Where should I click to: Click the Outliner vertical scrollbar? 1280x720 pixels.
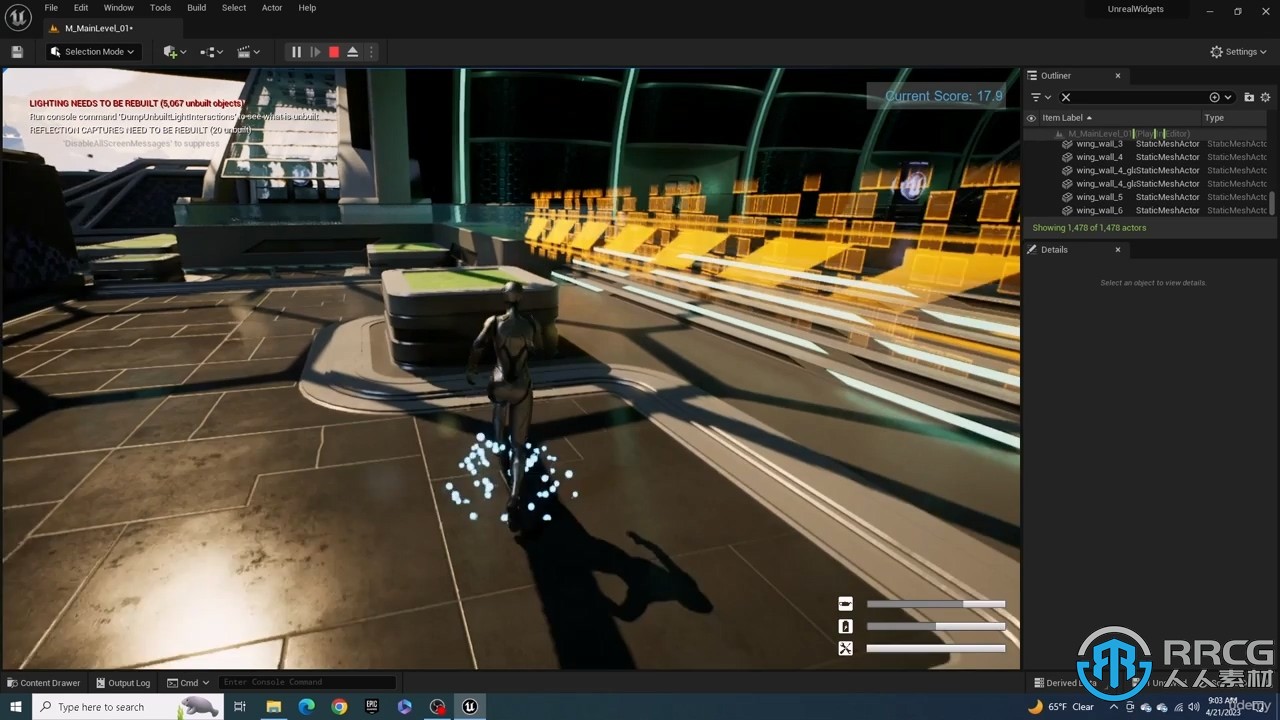1273,202
